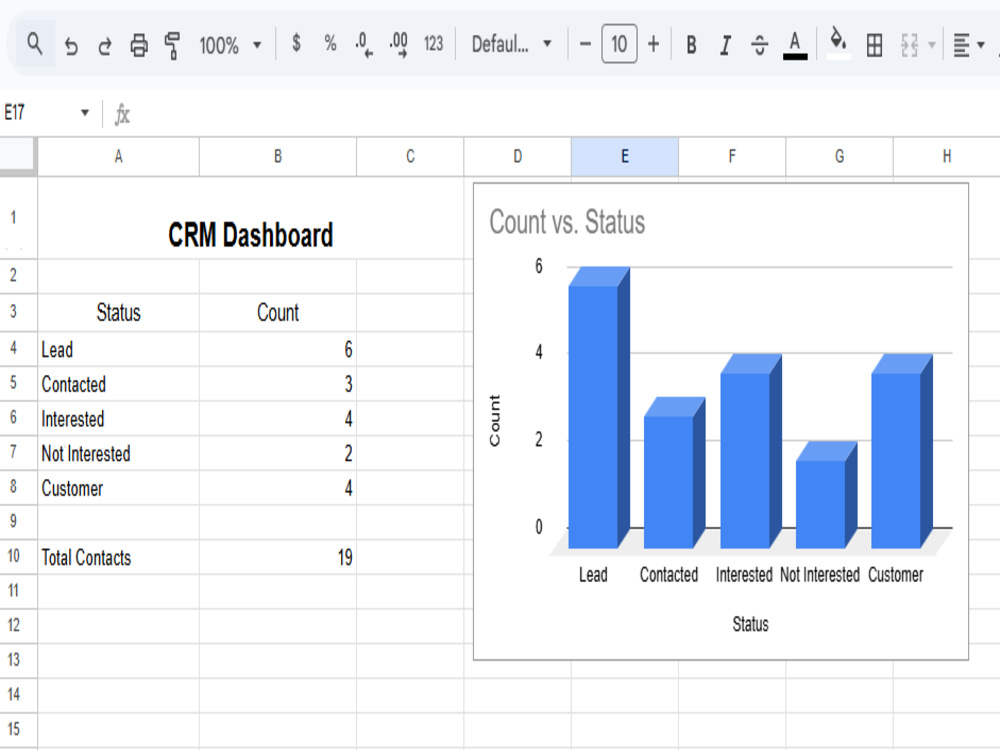
Task: Select the cell containing 19
Action: coord(278,557)
